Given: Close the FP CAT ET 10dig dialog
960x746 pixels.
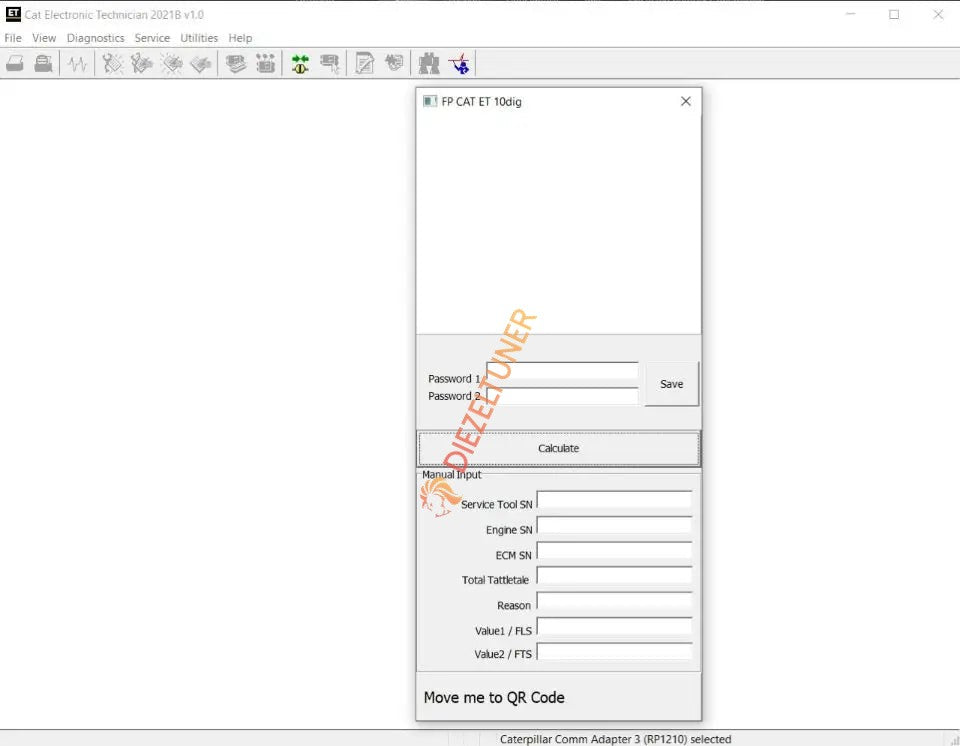Looking at the screenshot, I should point(686,101).
